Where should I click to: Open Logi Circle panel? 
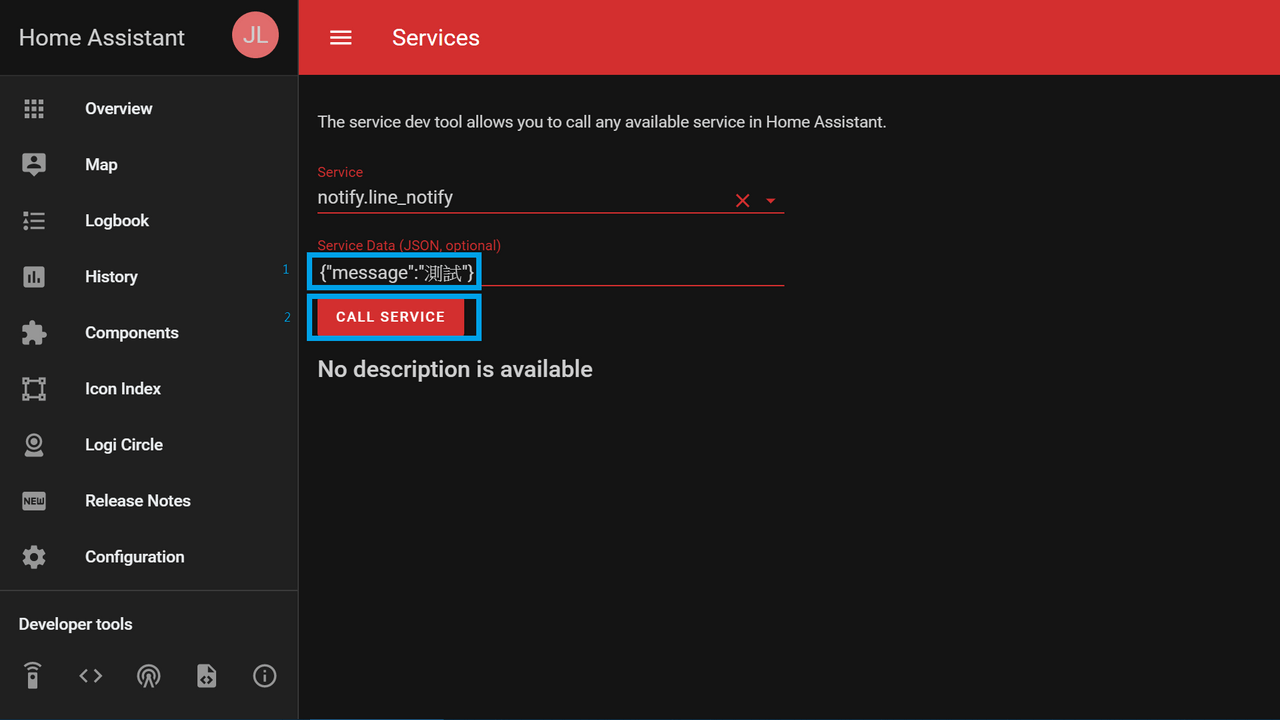click(x=149, y=445)
